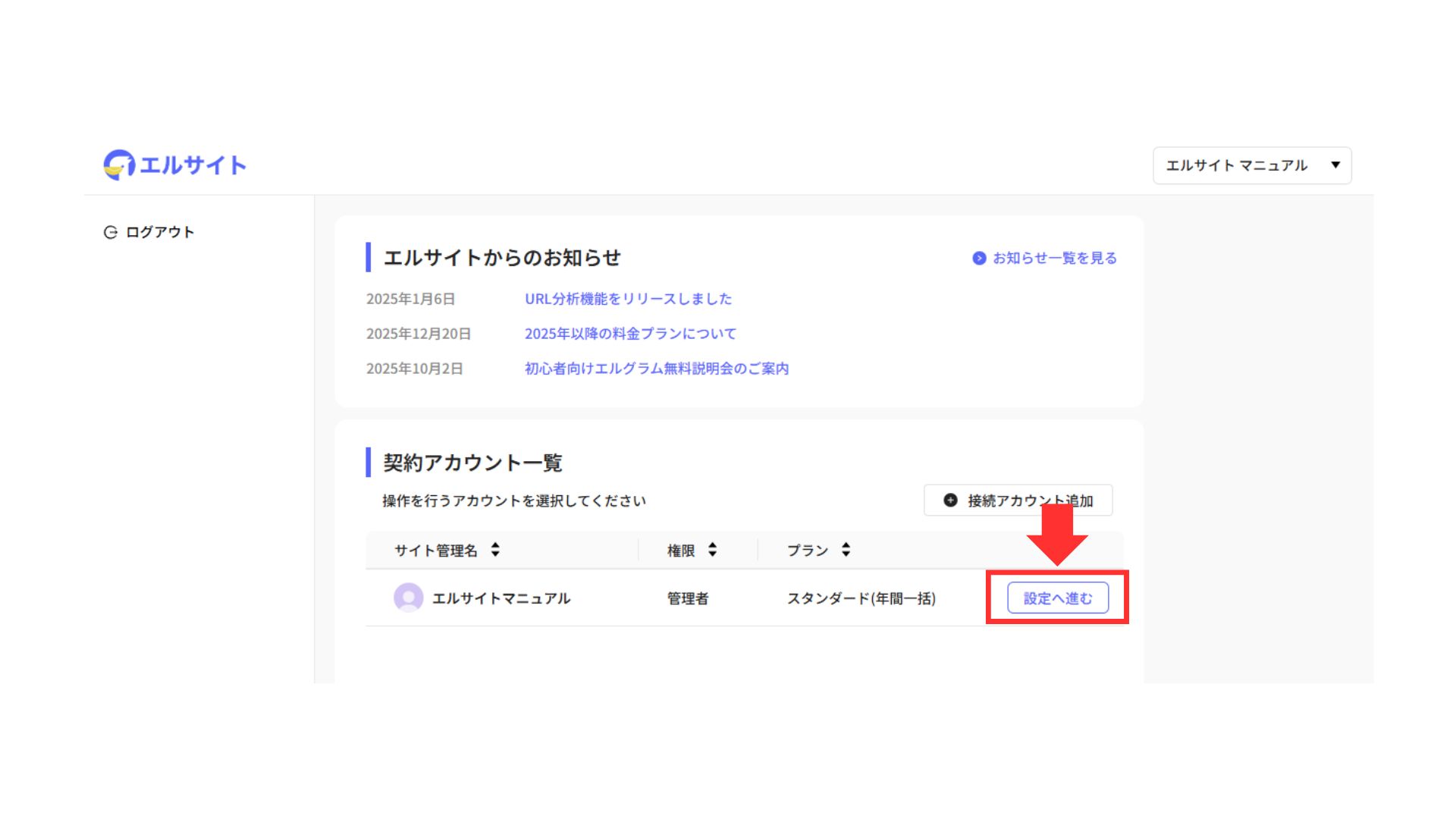The image size is (1456, 819).
Task: Click circle arrow icon beside お知らせ一覧を見る
Action: [x=979, y=259]
